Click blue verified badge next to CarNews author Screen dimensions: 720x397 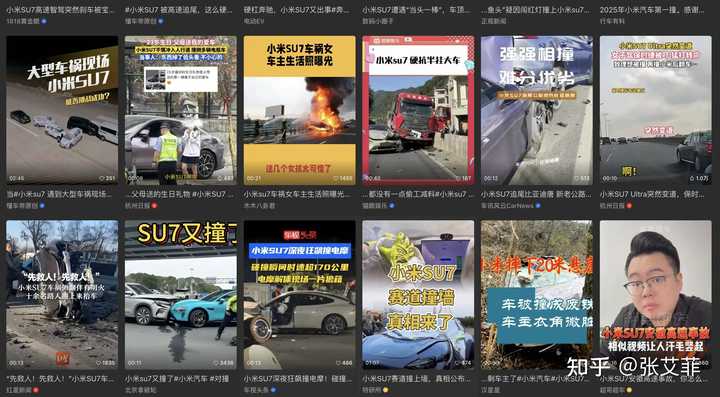click(x=537, y=206)
